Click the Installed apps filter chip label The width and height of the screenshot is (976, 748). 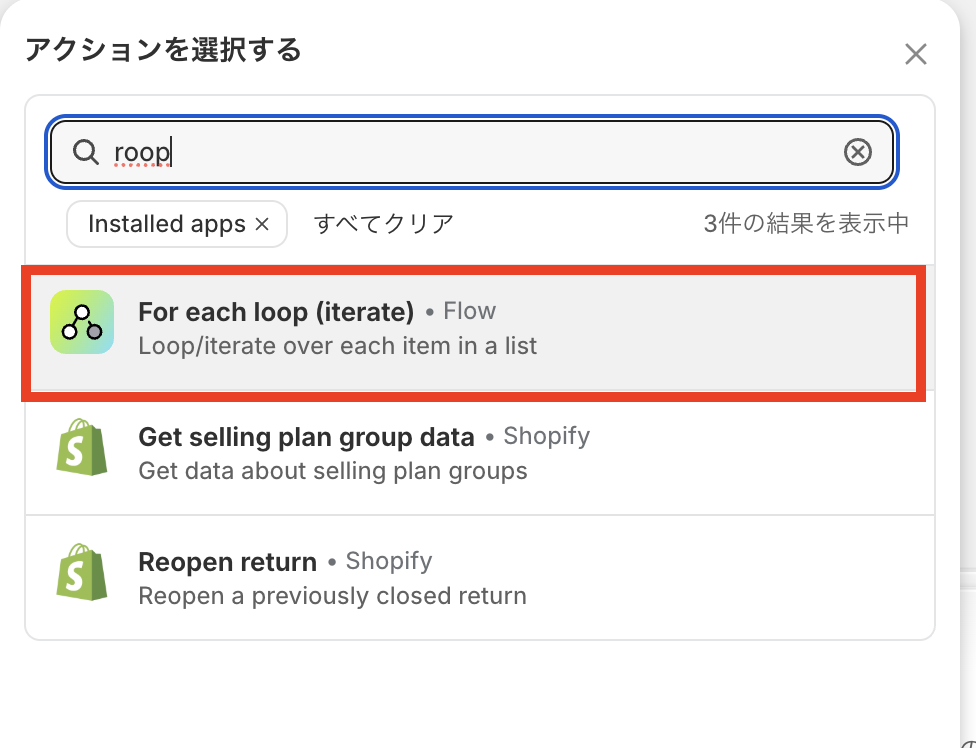pyautogui.click(x=166, y=224)
